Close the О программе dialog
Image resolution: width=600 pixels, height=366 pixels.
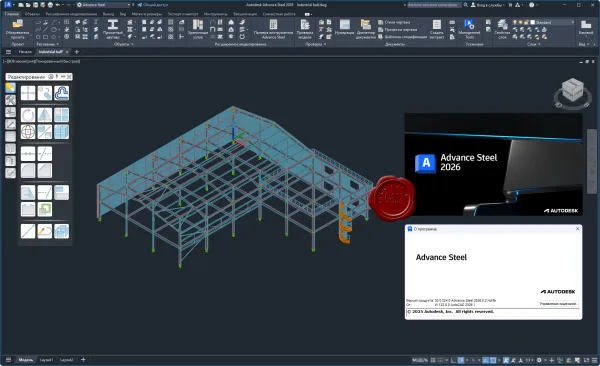[x=577, y=229]
